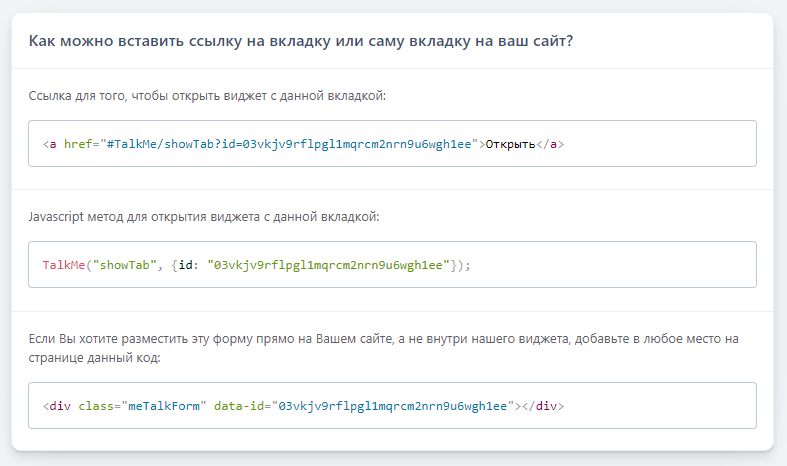Click the href attribute name in first snippet
The image size is (787, 466).
pyautogui.click(x=78, y=144)
